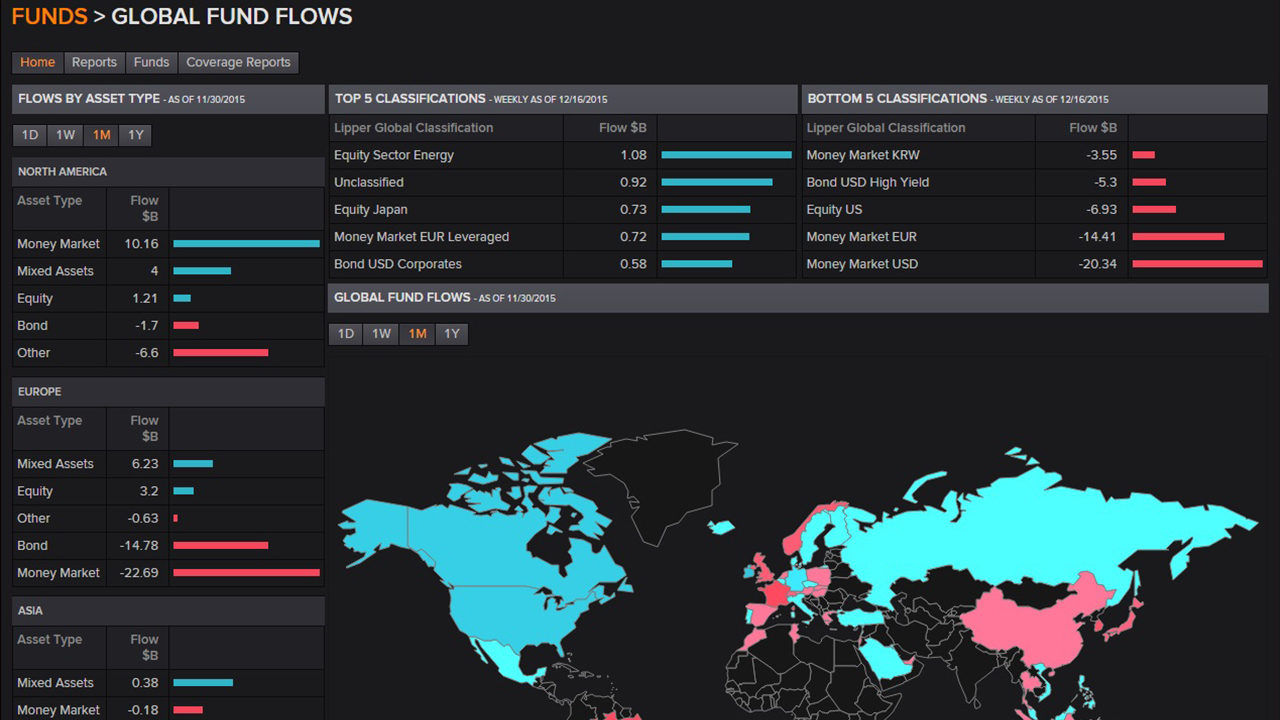Click Equity US classification row

click(1034, 210)
